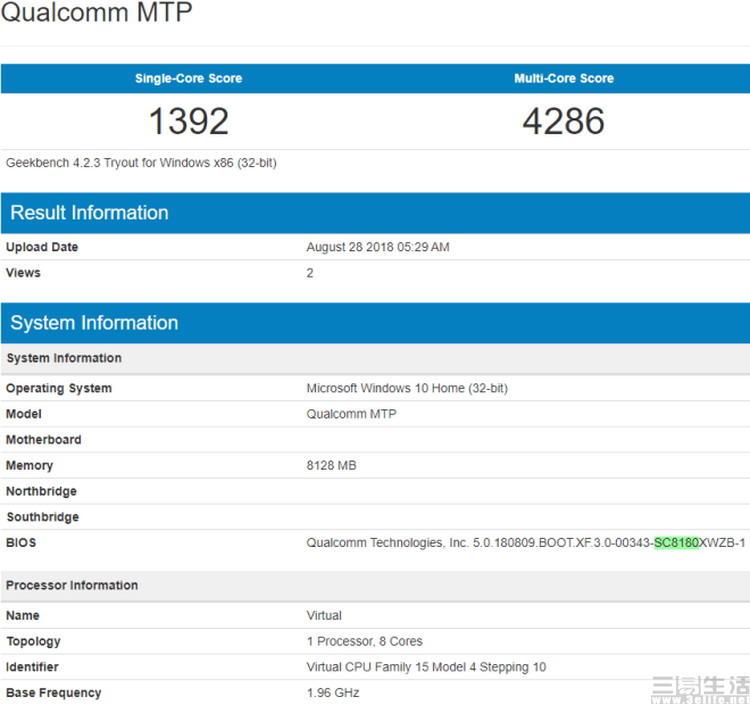Select the Single-Core Score header
The image size is (750, 705).
click(x=188, y=78)
